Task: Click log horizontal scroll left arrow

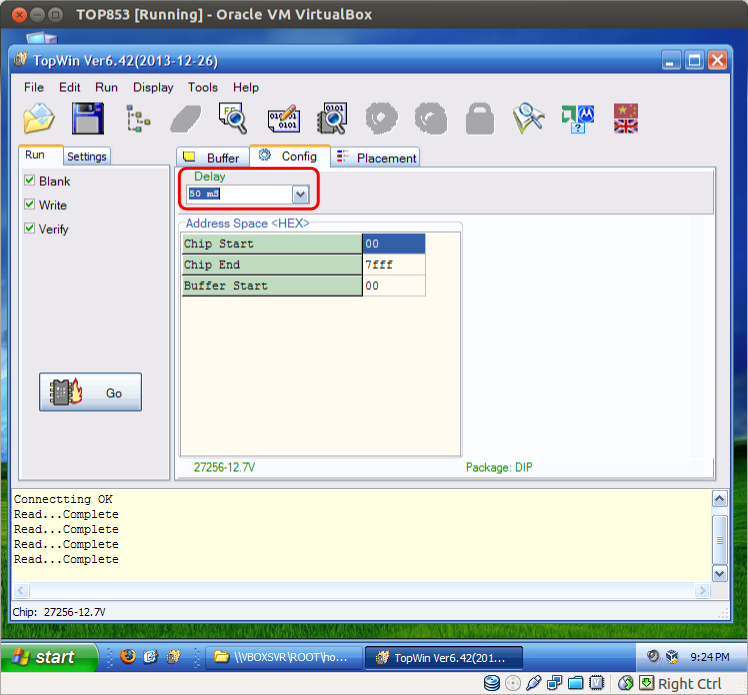Action: click(21, 591)
